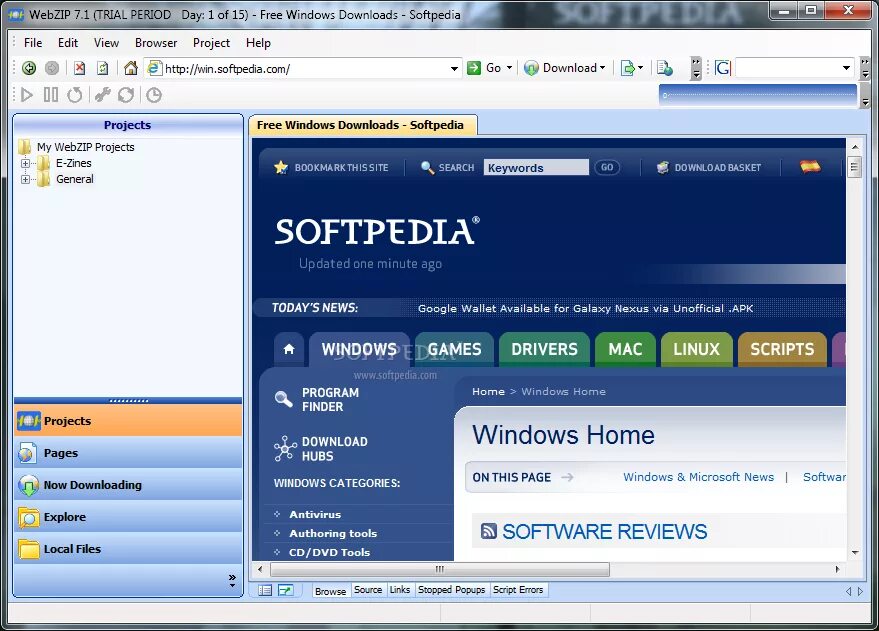Pause the download with the Pause icon
Viewport: 879px width, 631px height.
click(50, 95)
